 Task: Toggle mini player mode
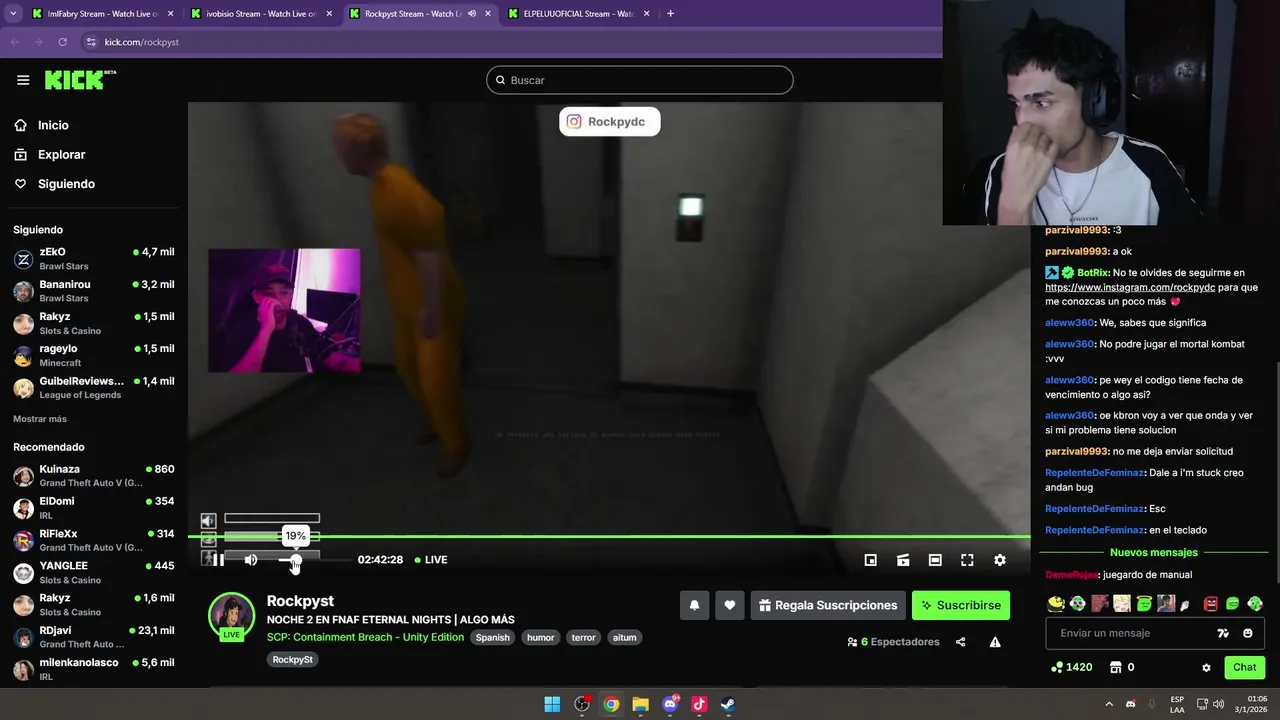click(871, 560)
